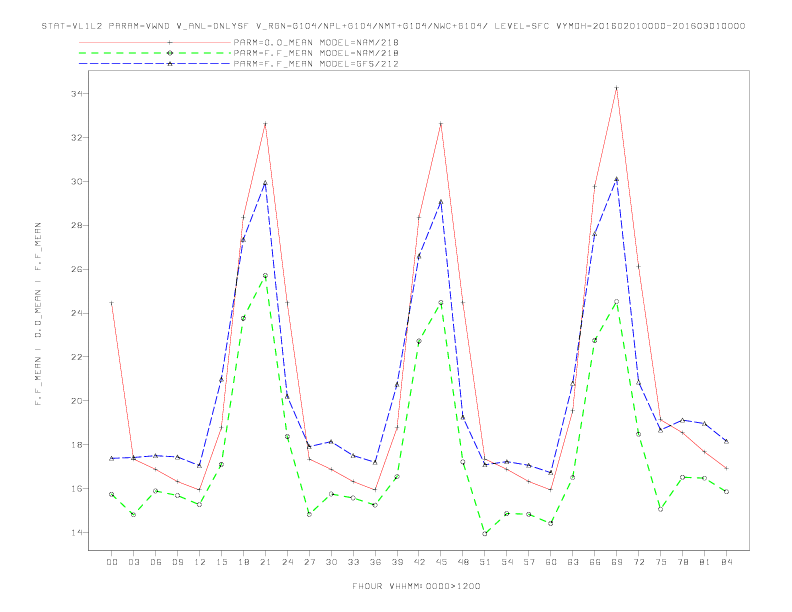Click x-axis tick label 57

click(x=529, y=562)
